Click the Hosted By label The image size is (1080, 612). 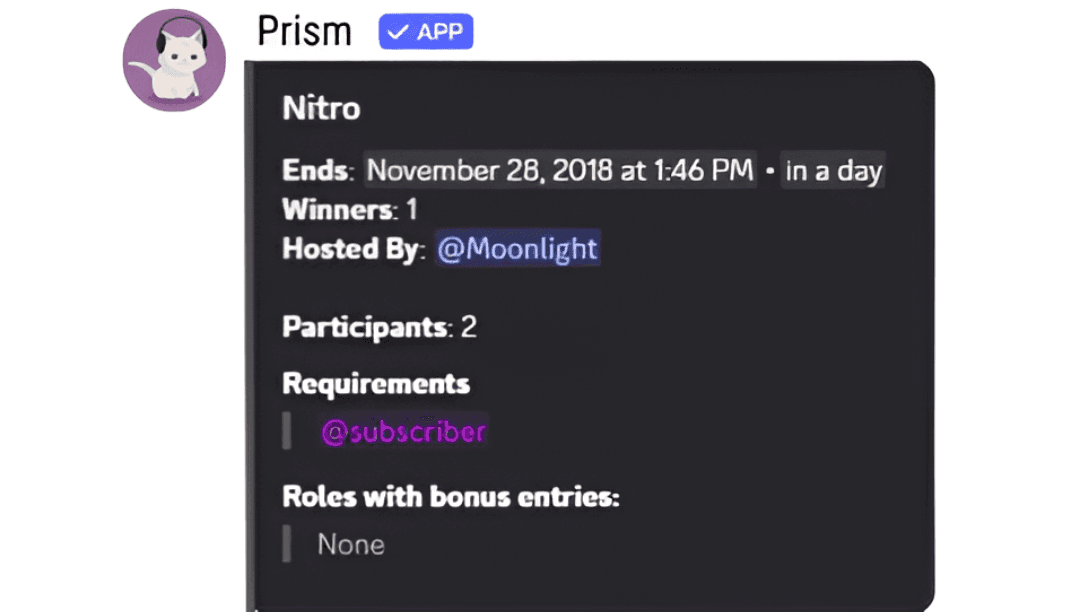tap(352, 248)
